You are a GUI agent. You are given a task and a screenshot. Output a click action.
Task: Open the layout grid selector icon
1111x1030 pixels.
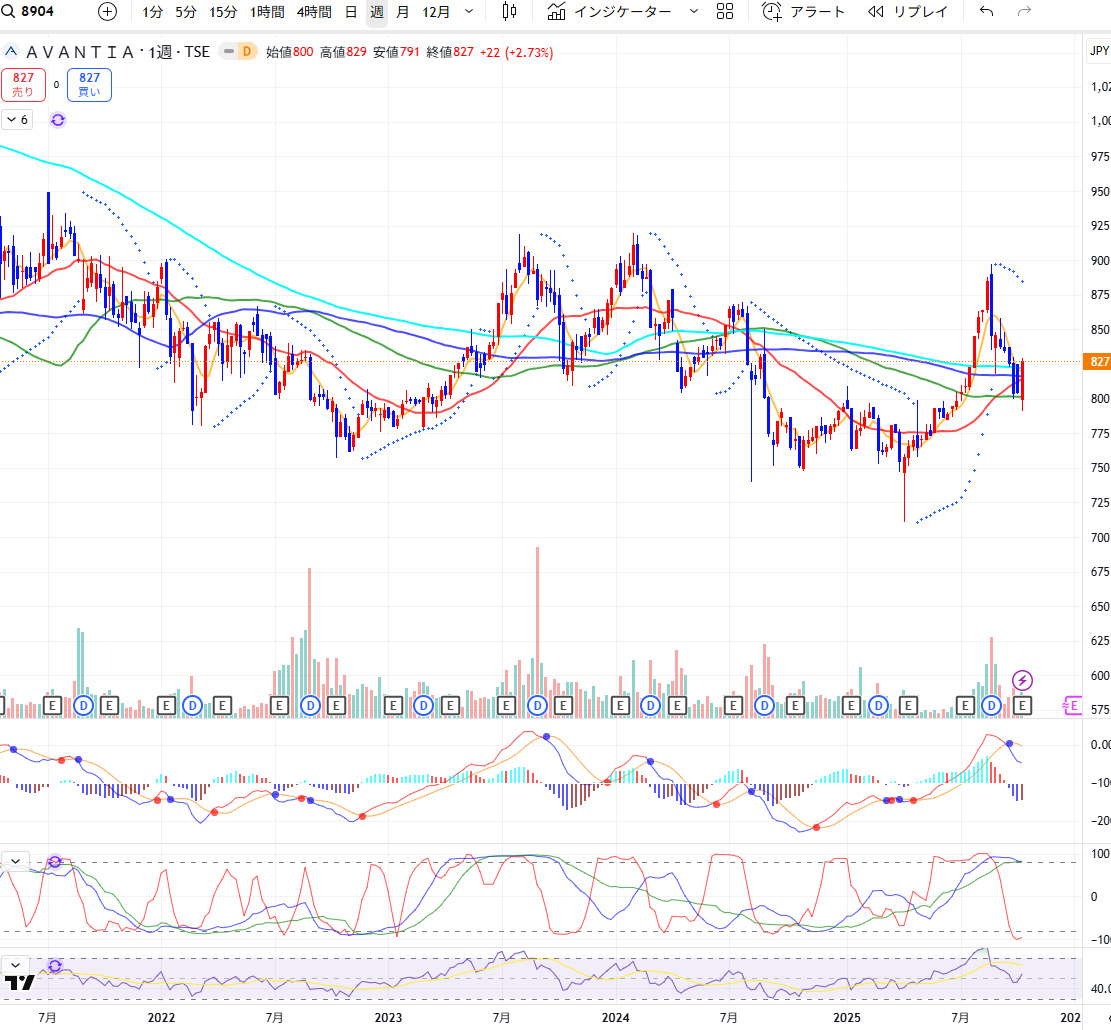pyautogui.click(x=725, y=12)
